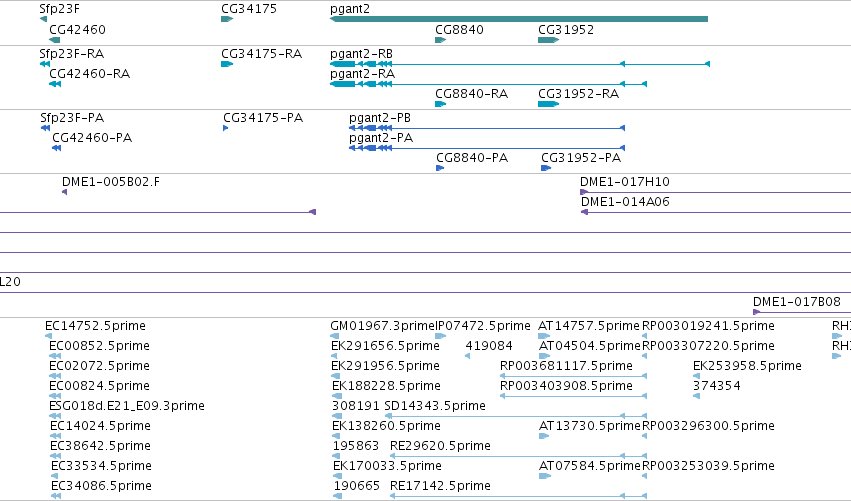851x501 pixels.
Task: Open EST RP003681117.5prime
Action: click(574, 376)
